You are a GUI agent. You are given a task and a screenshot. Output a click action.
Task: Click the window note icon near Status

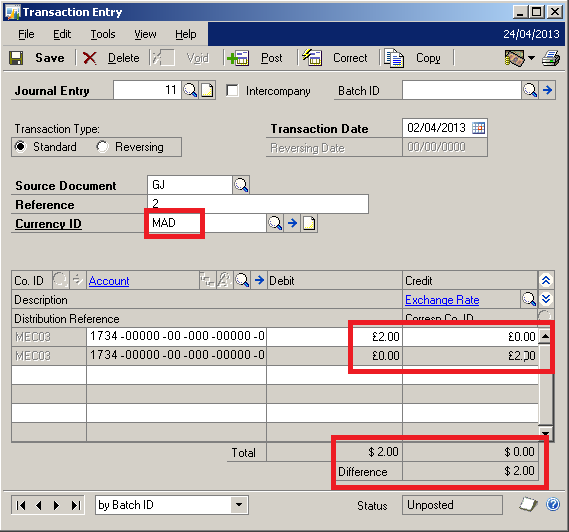528,504
